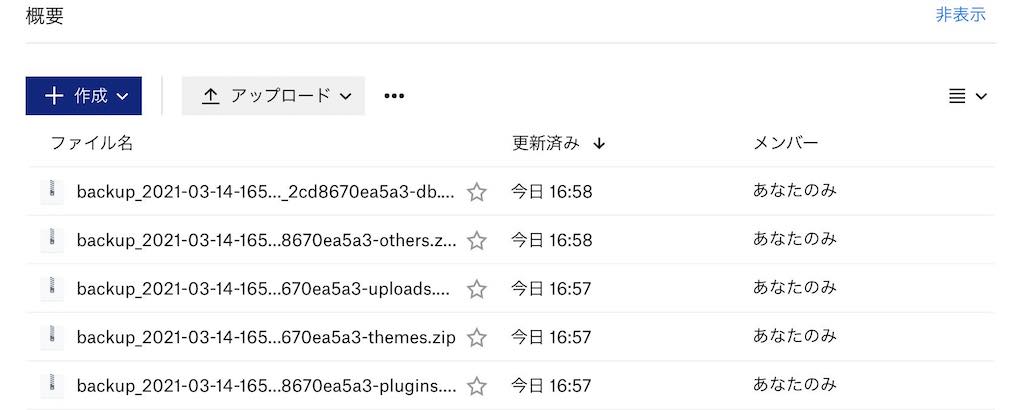Click the zip icon of the themes backup

coord(52,337)
